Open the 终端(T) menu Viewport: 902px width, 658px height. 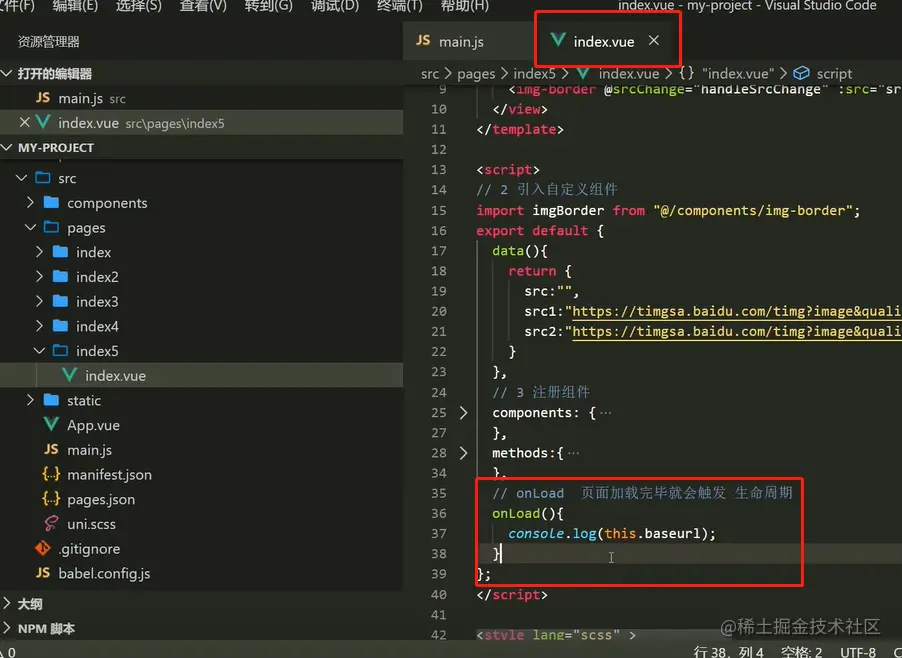[400, 5]
